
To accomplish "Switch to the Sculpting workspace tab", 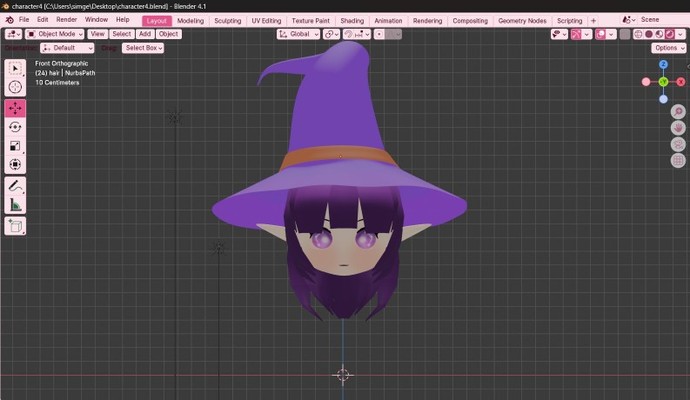I will point(228,21).
